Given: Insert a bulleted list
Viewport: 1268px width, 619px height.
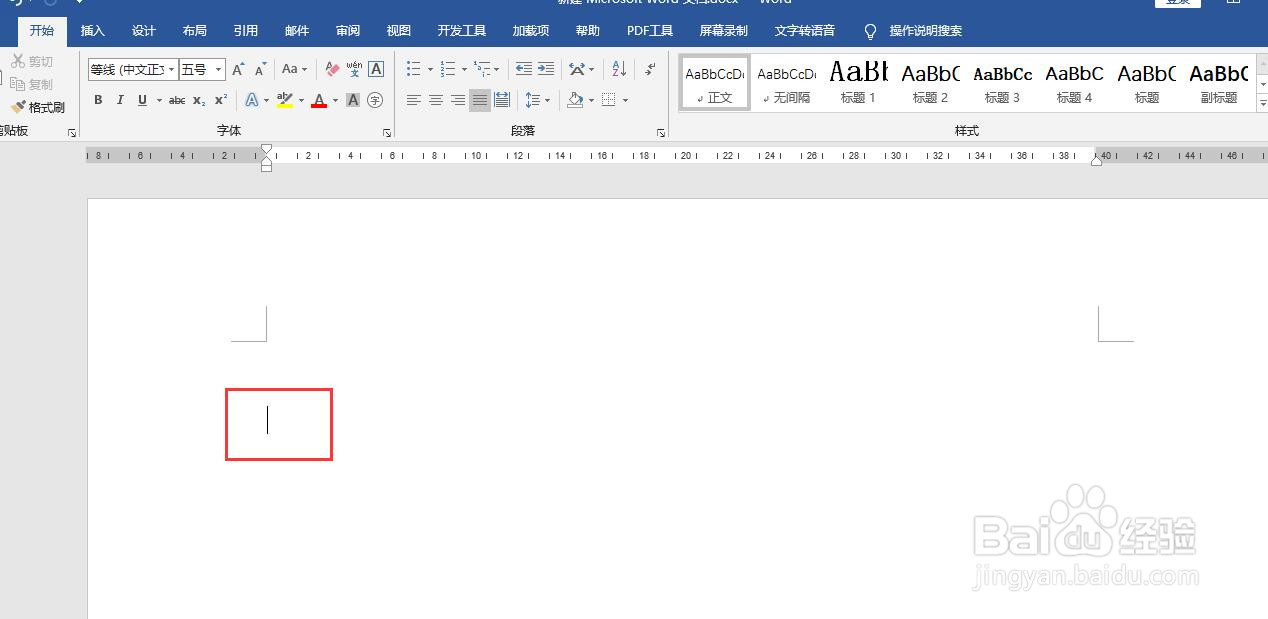Looking at the screenshot, I should (x=413, y=69).
